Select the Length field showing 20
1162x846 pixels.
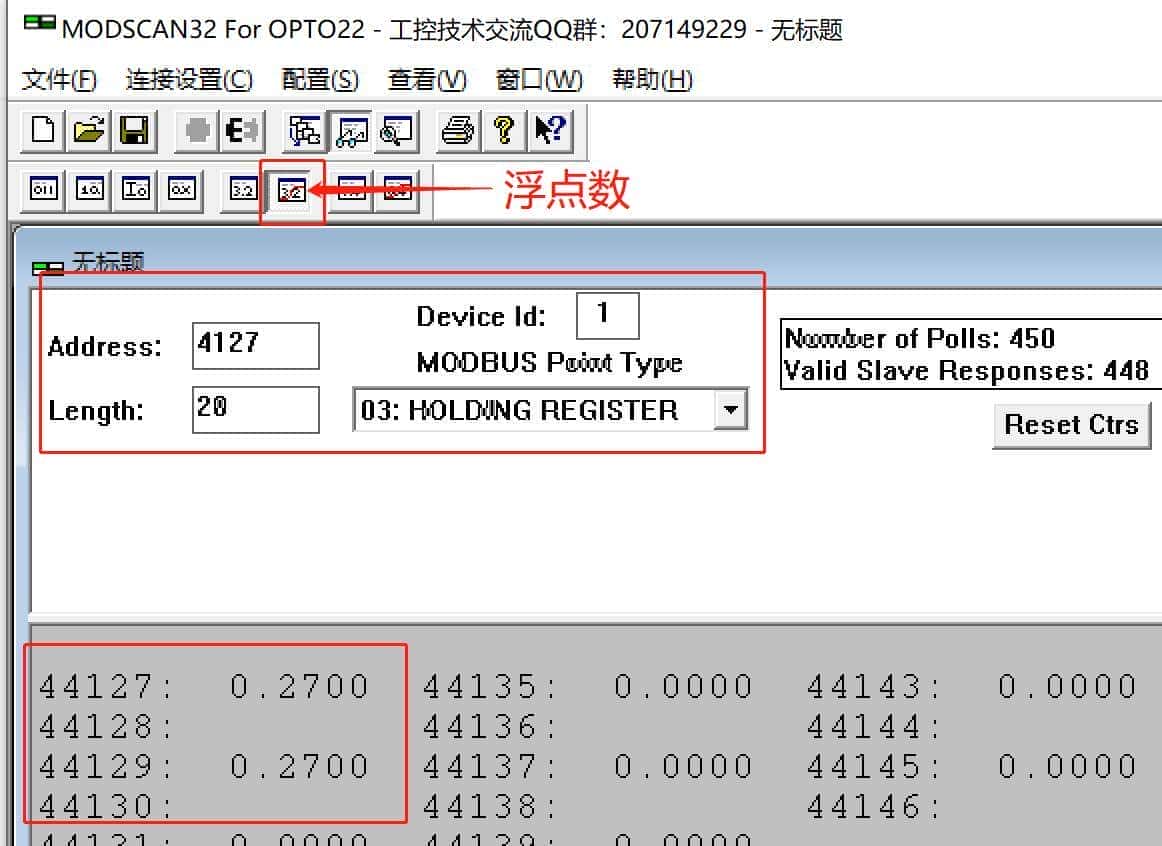tap(255, 409)
